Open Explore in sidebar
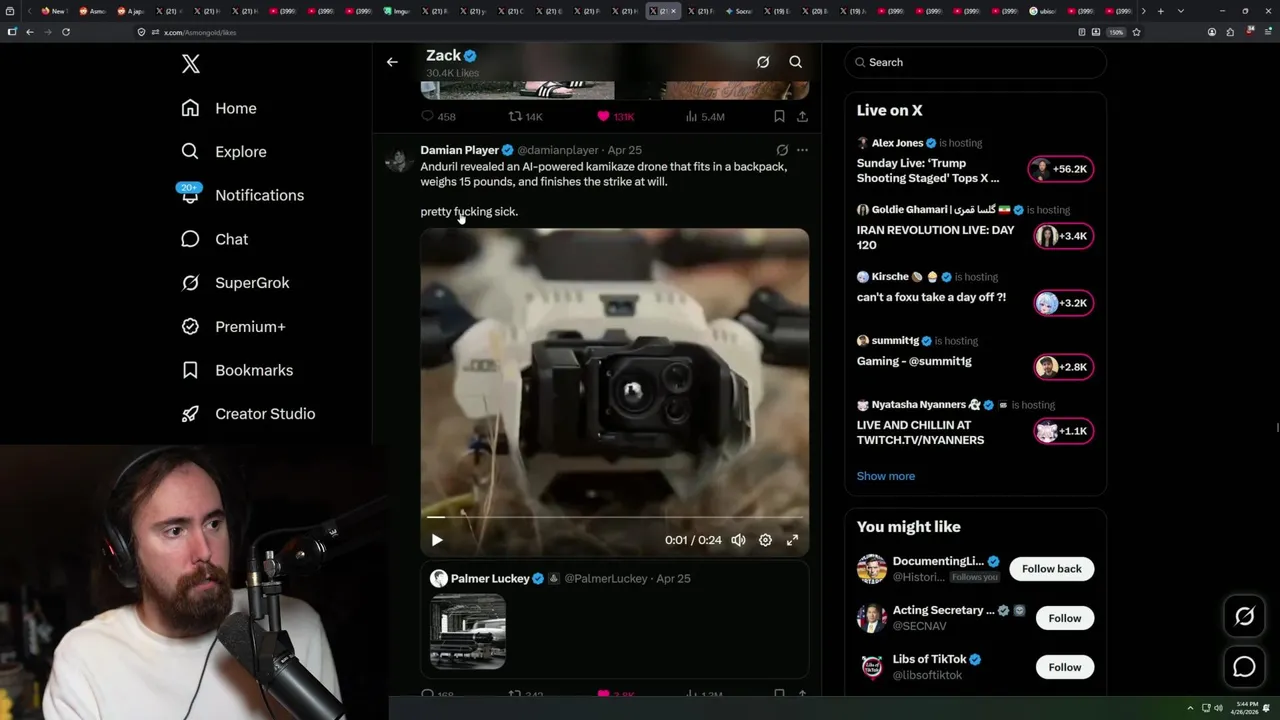Screen dimensions: 1280x720 tap(224, 152)
